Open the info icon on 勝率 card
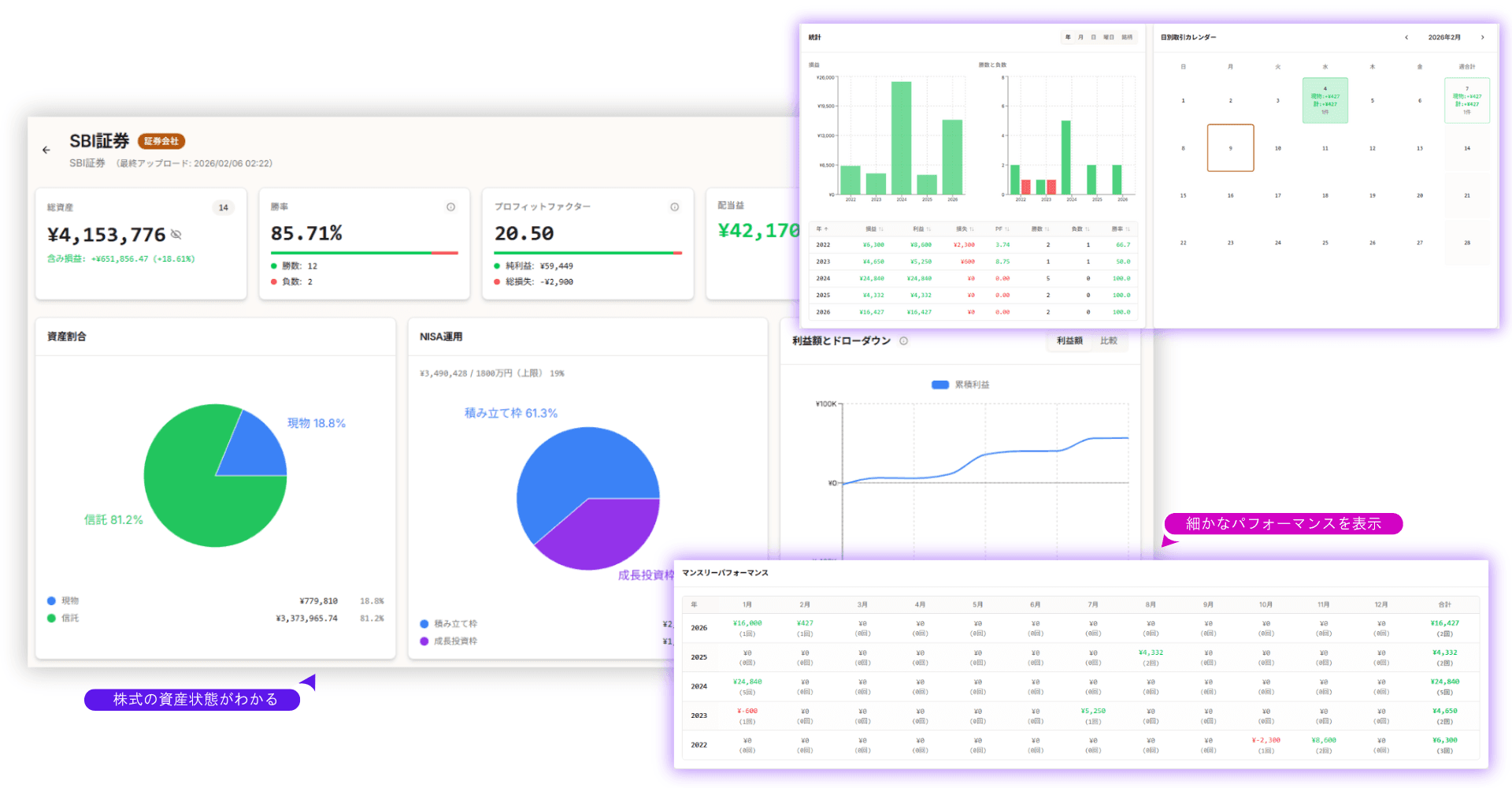1512x788 pixels. coord(450,207)
